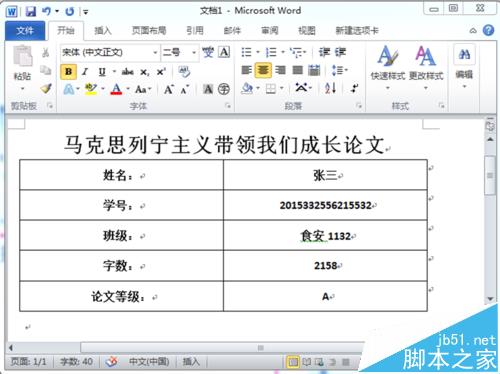Click the 字数: 40 status bar entry
Image resolution: width=500 pixels, height=374 pixels.
76,362
